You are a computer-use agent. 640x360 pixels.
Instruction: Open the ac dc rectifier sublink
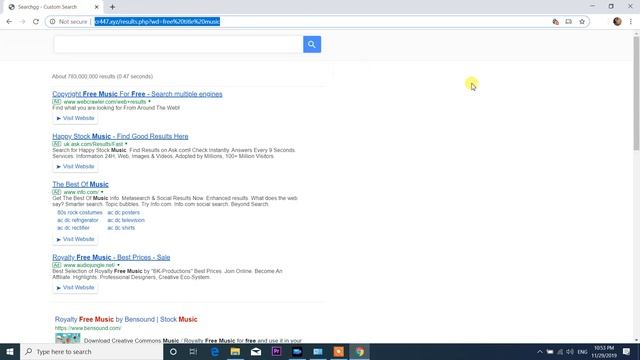tap(73, 228)
